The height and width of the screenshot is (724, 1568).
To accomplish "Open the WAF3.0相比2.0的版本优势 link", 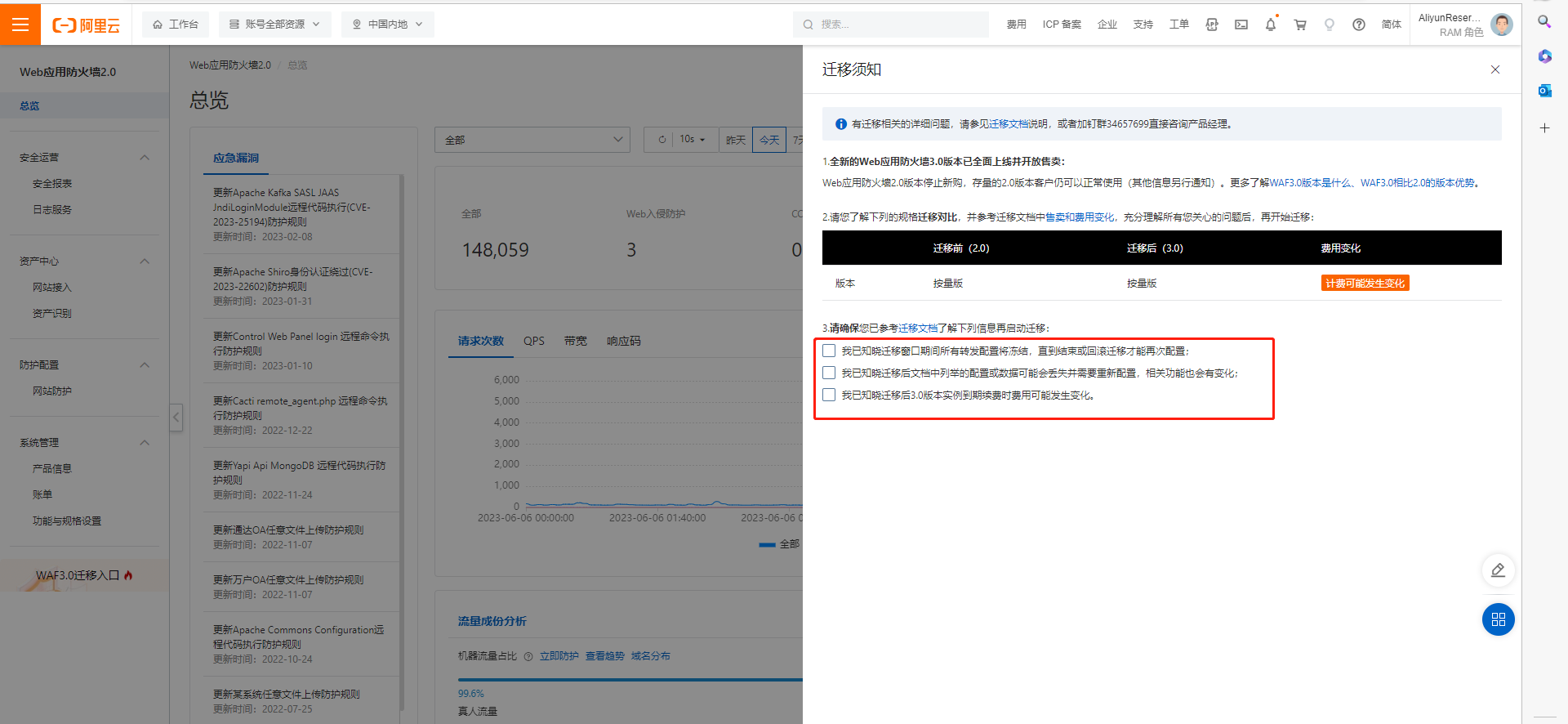I will (x=1418, y=183).
